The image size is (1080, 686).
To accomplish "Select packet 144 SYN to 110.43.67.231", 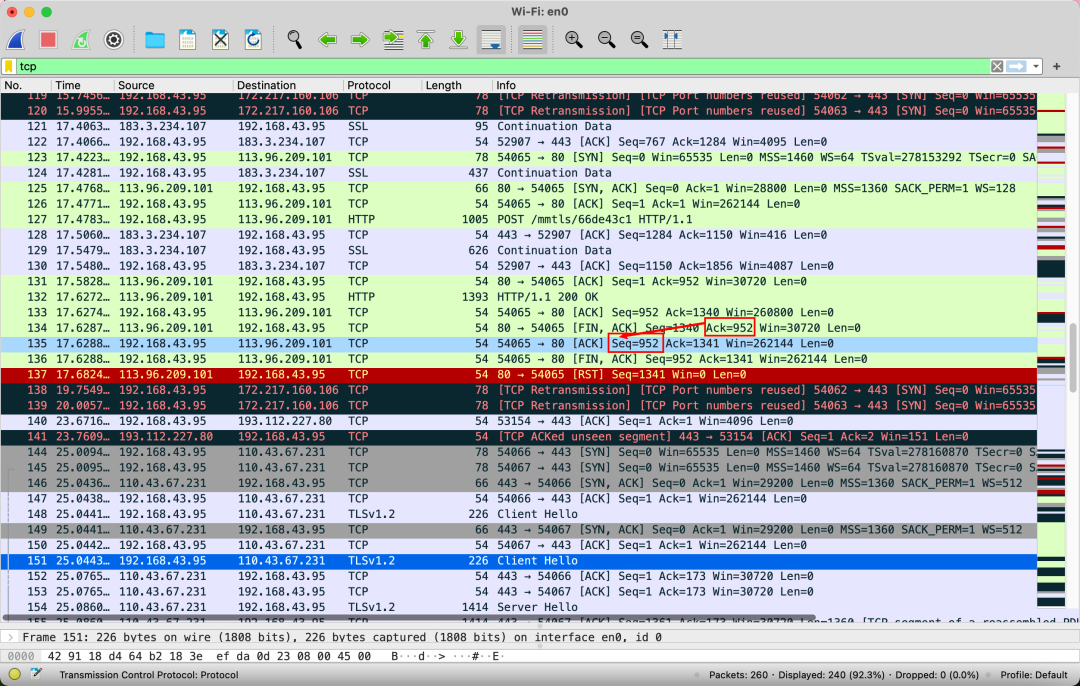I will pyautogui.click(x=519, y=452).
